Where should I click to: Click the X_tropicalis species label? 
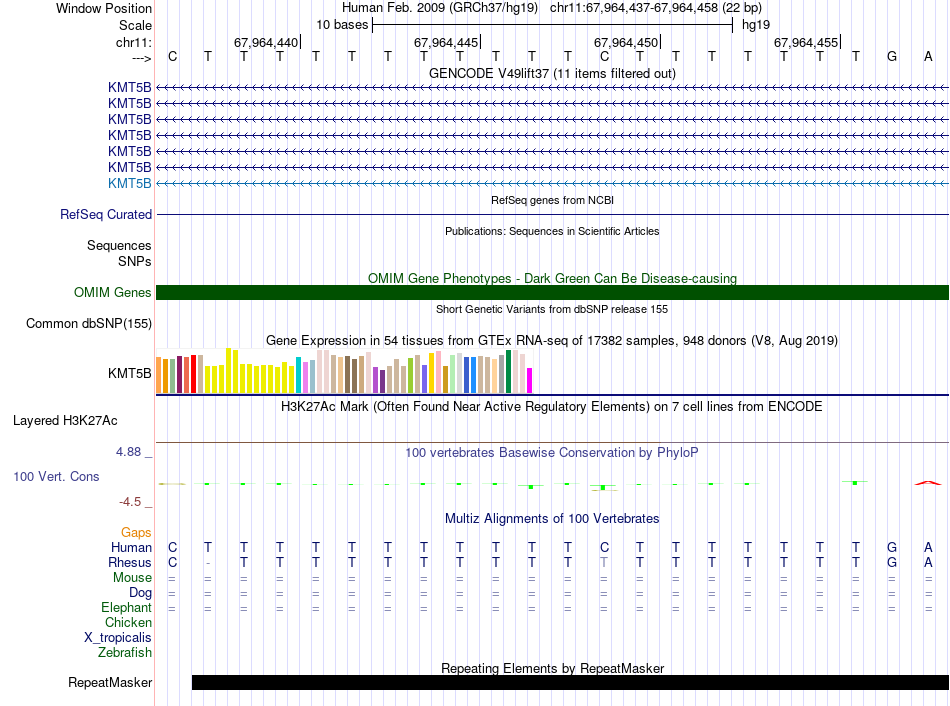coord(118,637)
